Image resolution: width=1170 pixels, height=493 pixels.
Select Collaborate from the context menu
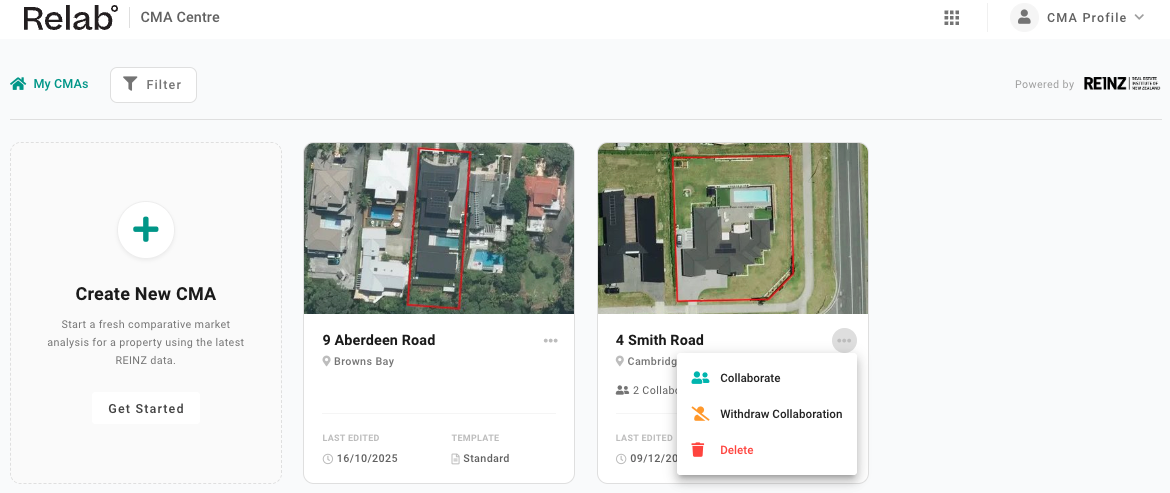[x=750, y=378]
